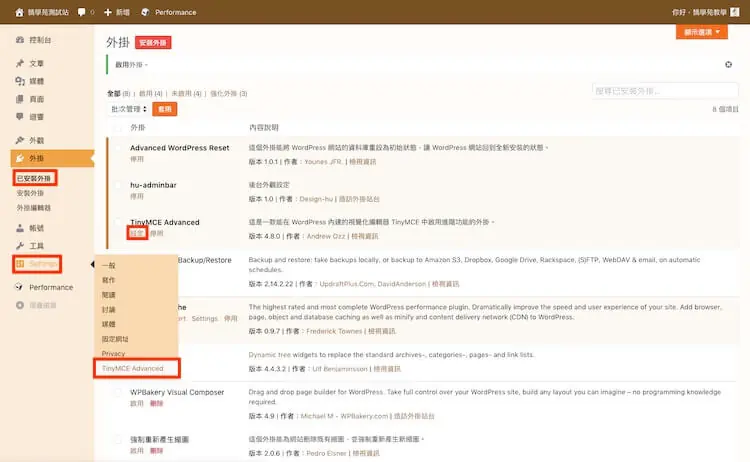Check the Advanced WordPress Reset checkbox
The width and height of the screenshot is (750, 462).
[117, 148]
